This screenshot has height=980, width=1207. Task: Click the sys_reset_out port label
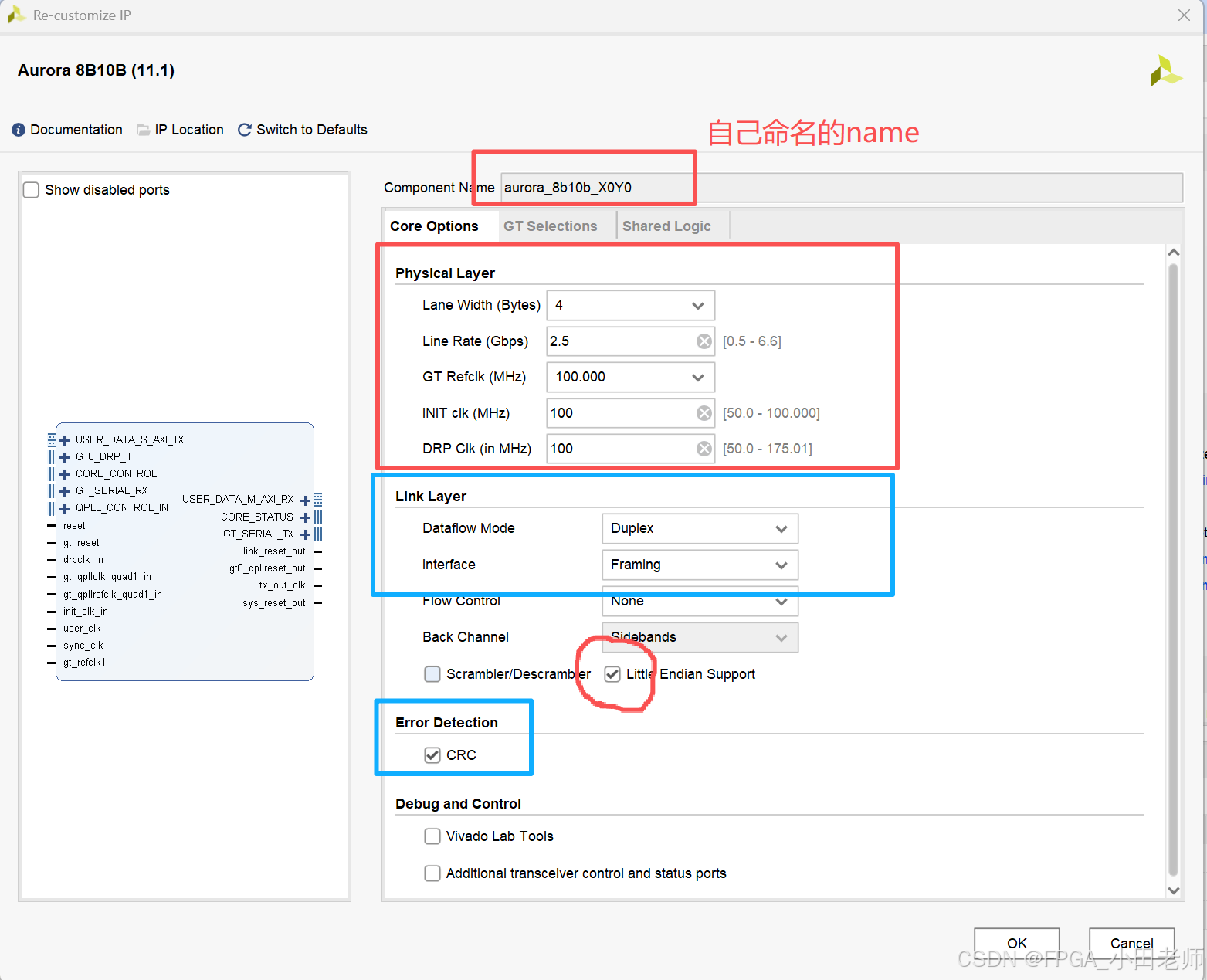(274, 603)
